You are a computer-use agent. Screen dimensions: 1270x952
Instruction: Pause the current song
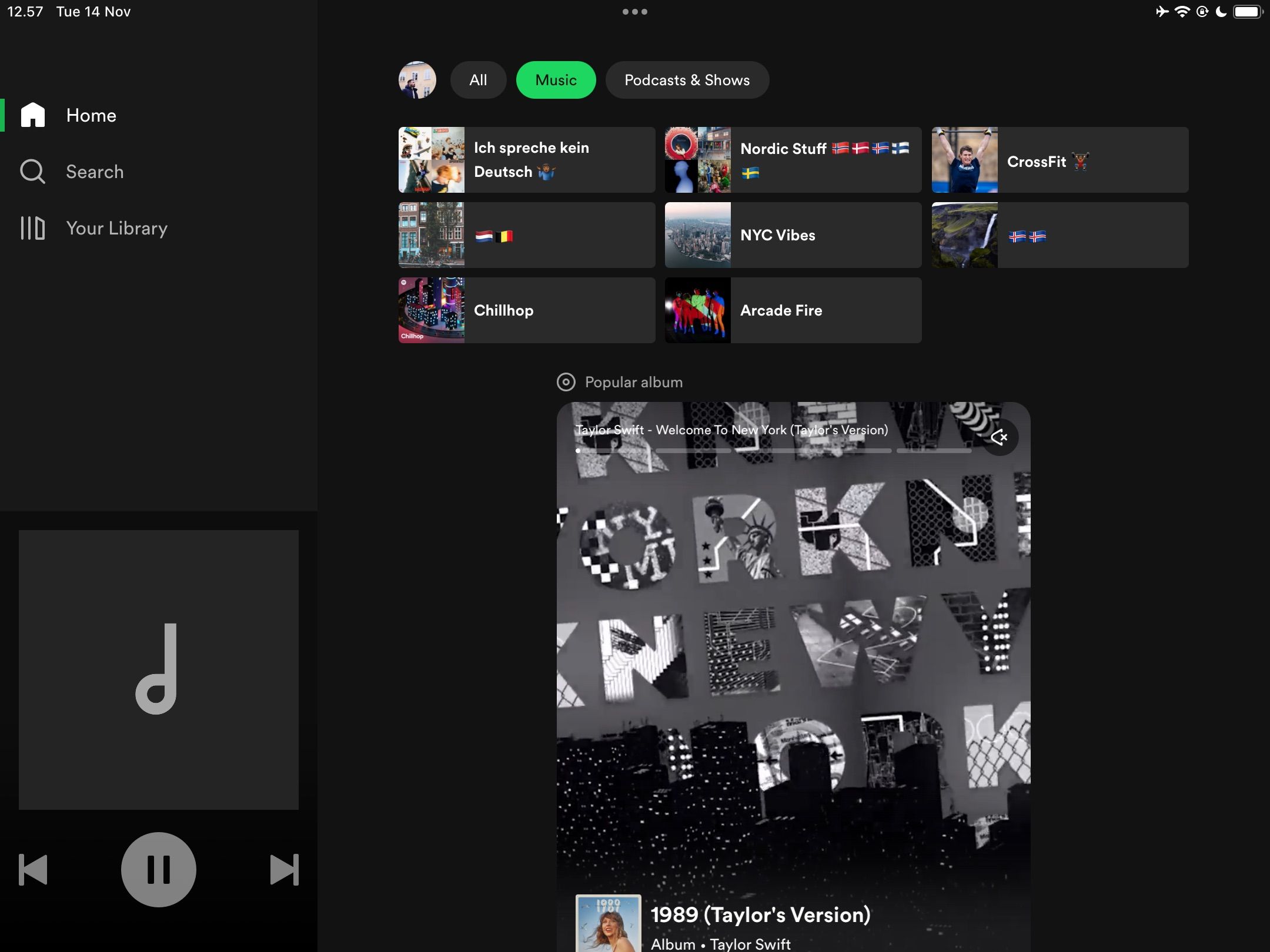tap(158, 869)
